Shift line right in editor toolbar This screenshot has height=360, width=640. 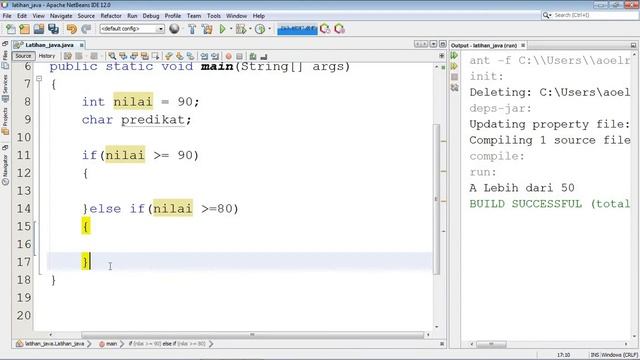click(x=215, y=56)
